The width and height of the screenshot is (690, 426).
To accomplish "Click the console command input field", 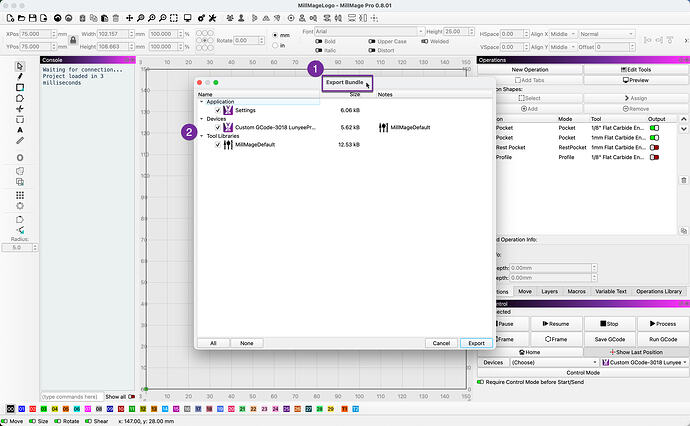I will pos(71,396).
